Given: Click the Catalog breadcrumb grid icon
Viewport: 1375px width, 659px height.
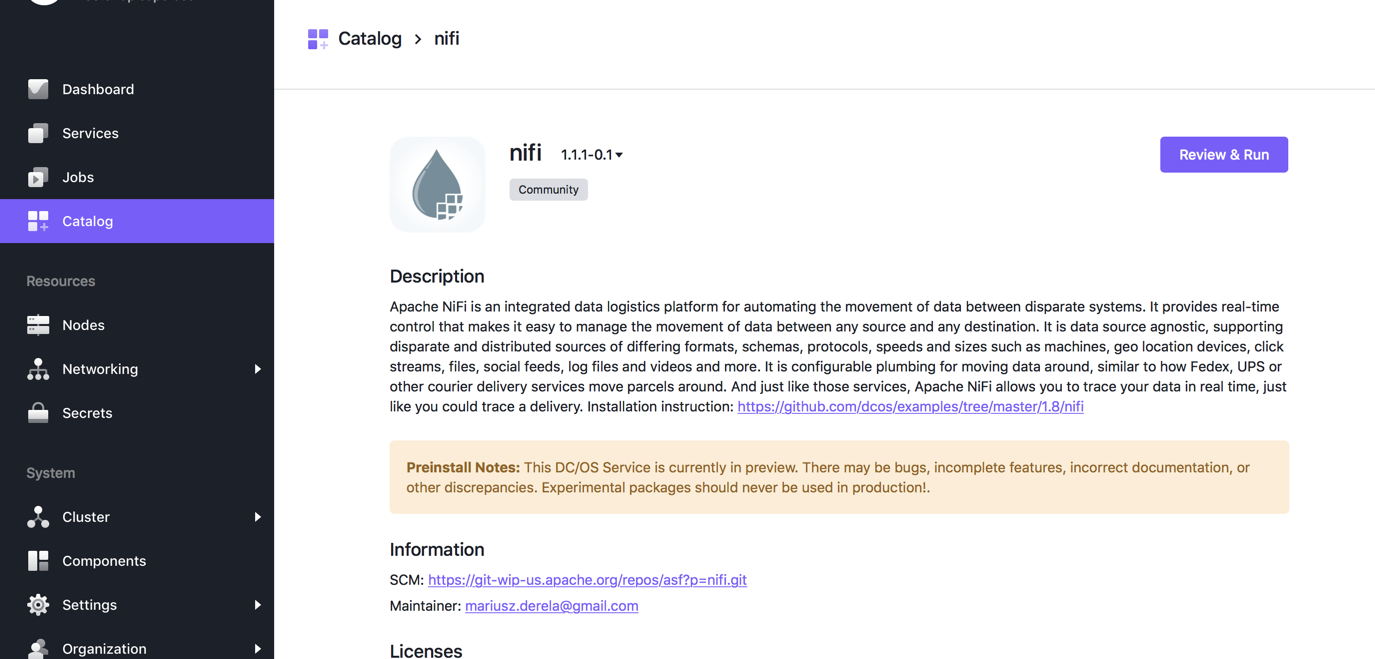Looking at the screenshot, I should (x=318, y=39).
